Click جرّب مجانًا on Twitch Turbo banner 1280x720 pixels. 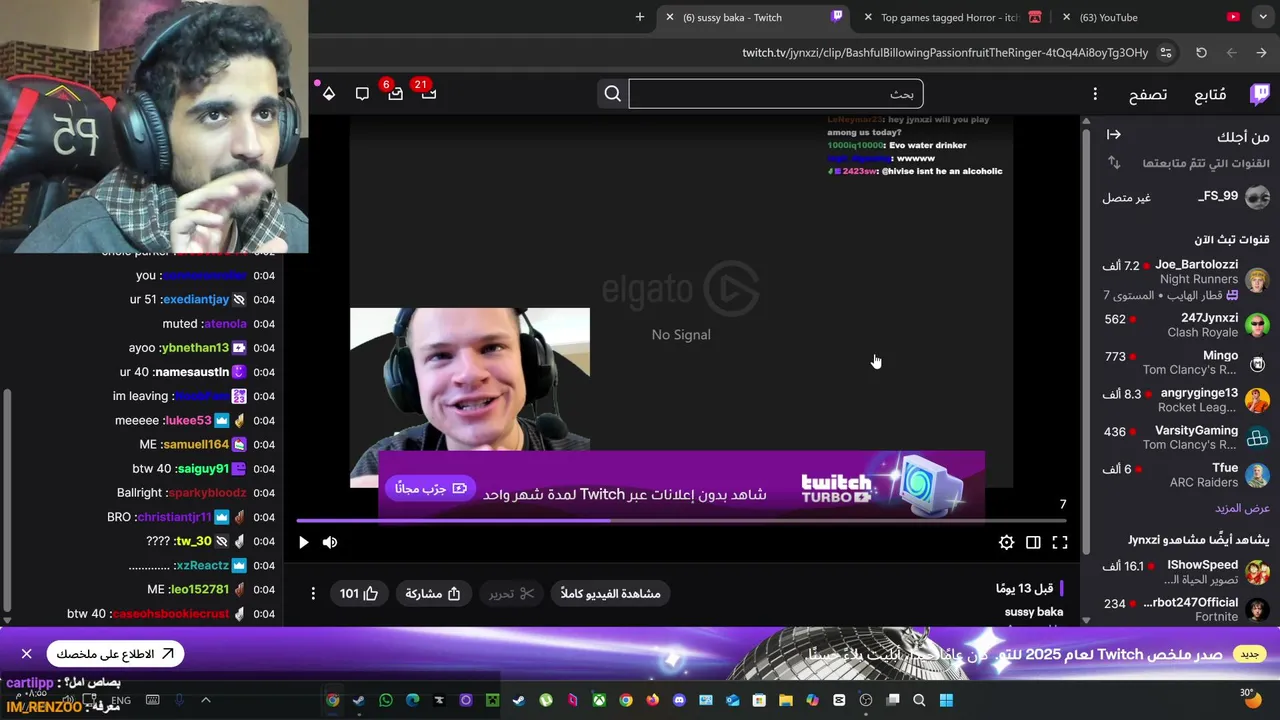(x=431, y=489)
